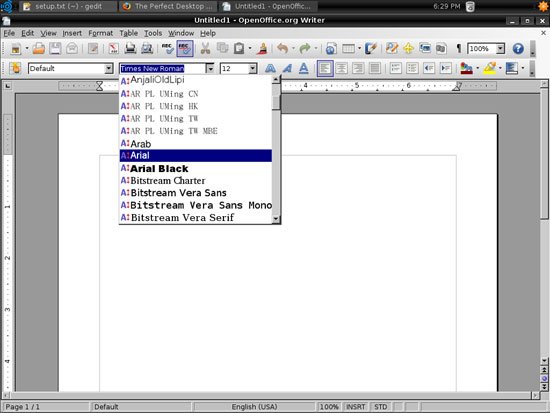Open the Format menu
Viewport: 550px width, 413px height.
[100, 33]
